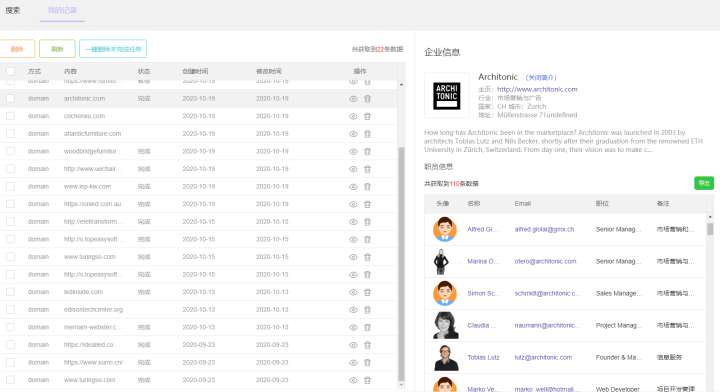Click the orange 删除 button
This screenshot has height=392, width=720.
17,49
